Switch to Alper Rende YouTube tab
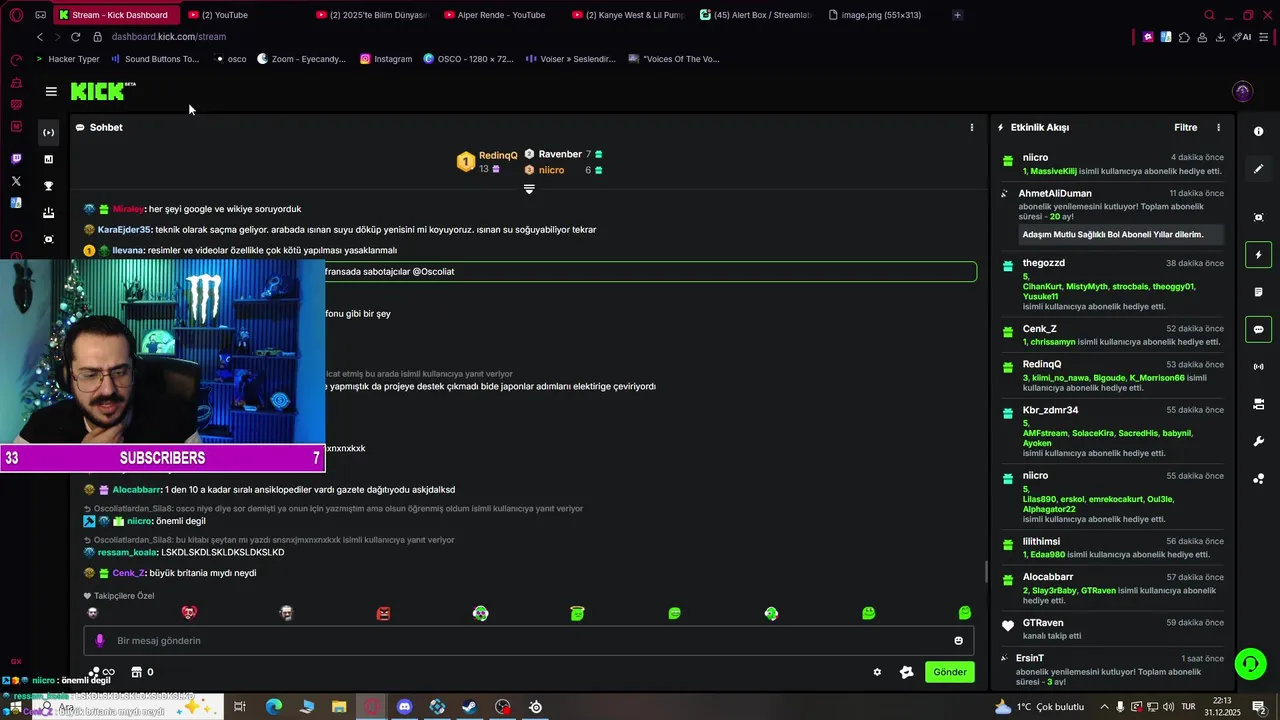 pyautogui.click(x=500, y=15)
